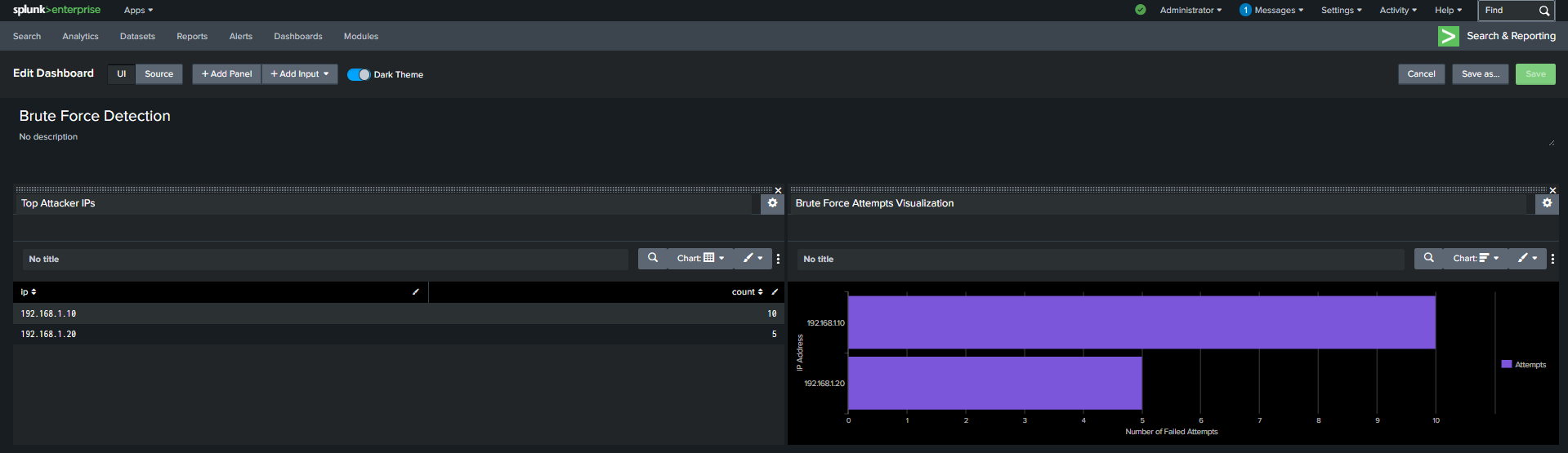Go to the Modules tab

point(361,37)
